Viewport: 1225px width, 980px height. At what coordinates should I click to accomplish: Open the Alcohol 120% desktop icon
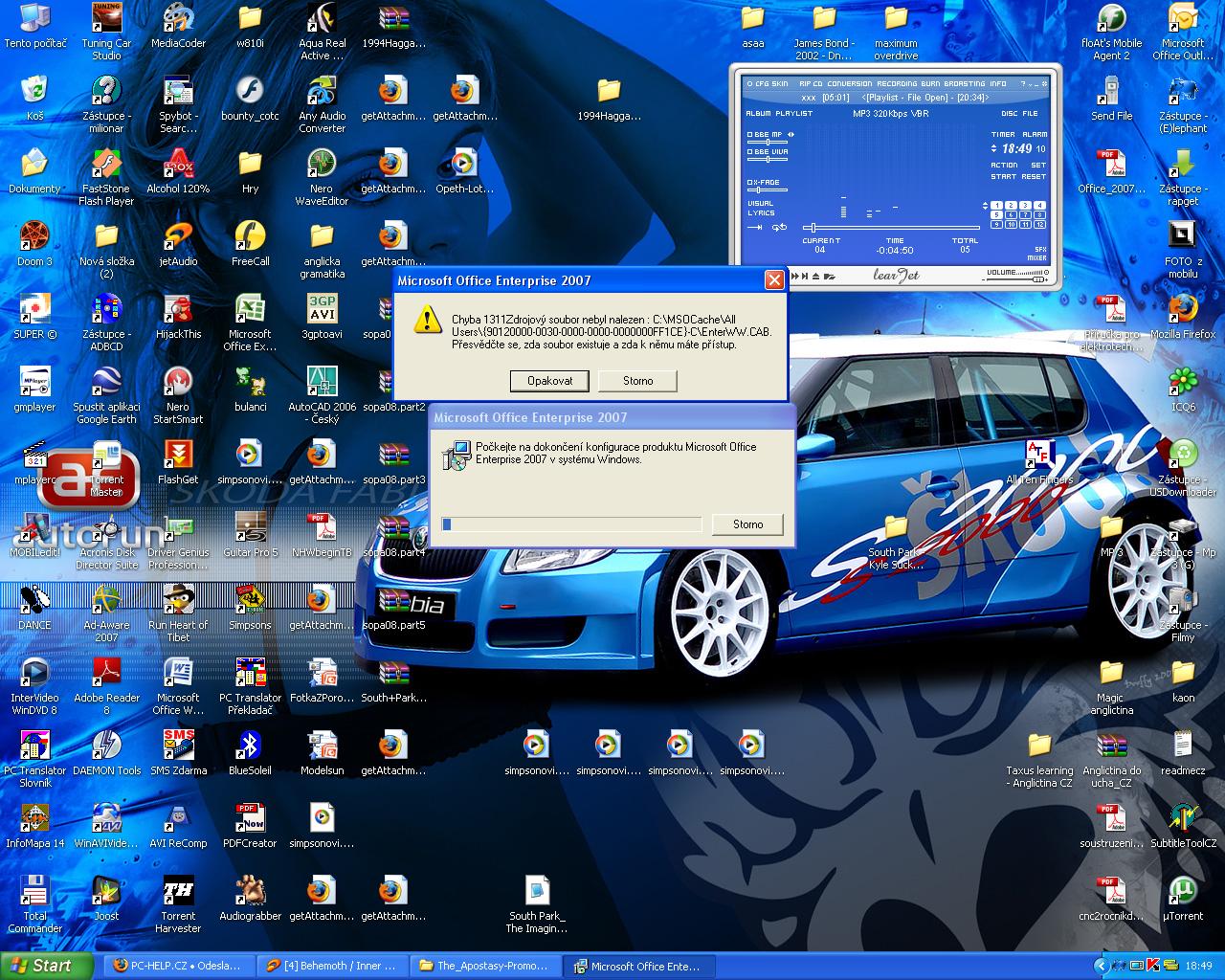[178, 165]
